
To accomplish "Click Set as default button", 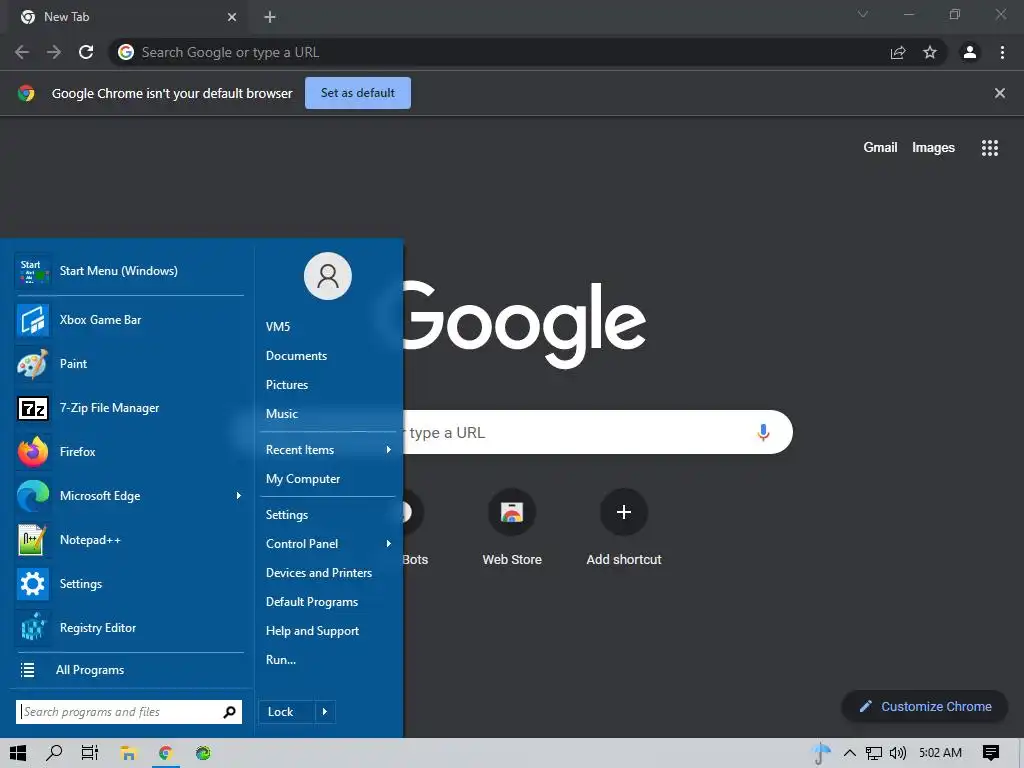I will (x=358, y=93).
